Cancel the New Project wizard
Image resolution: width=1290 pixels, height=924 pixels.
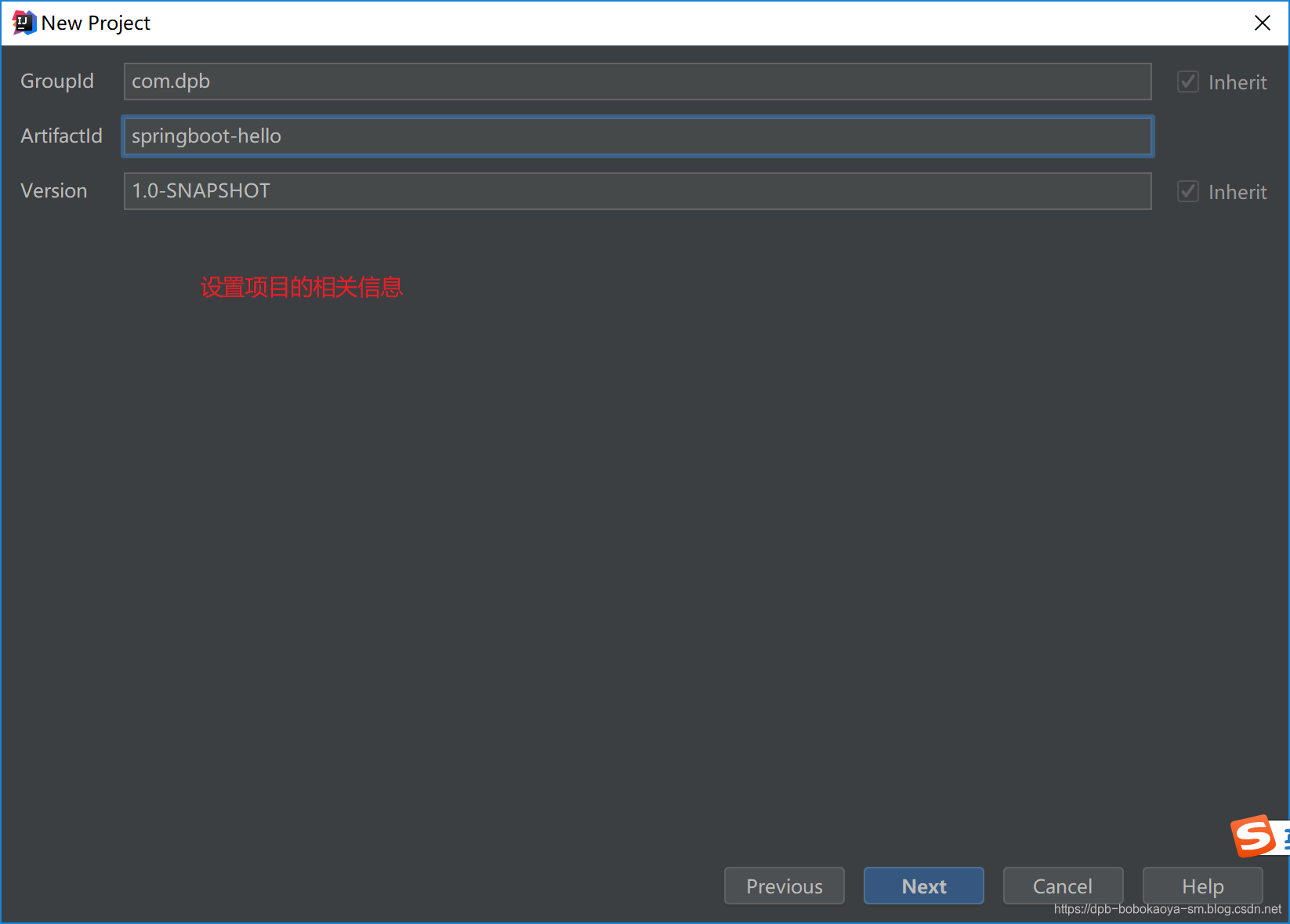pyautogui.click(x=1063, y=886)
